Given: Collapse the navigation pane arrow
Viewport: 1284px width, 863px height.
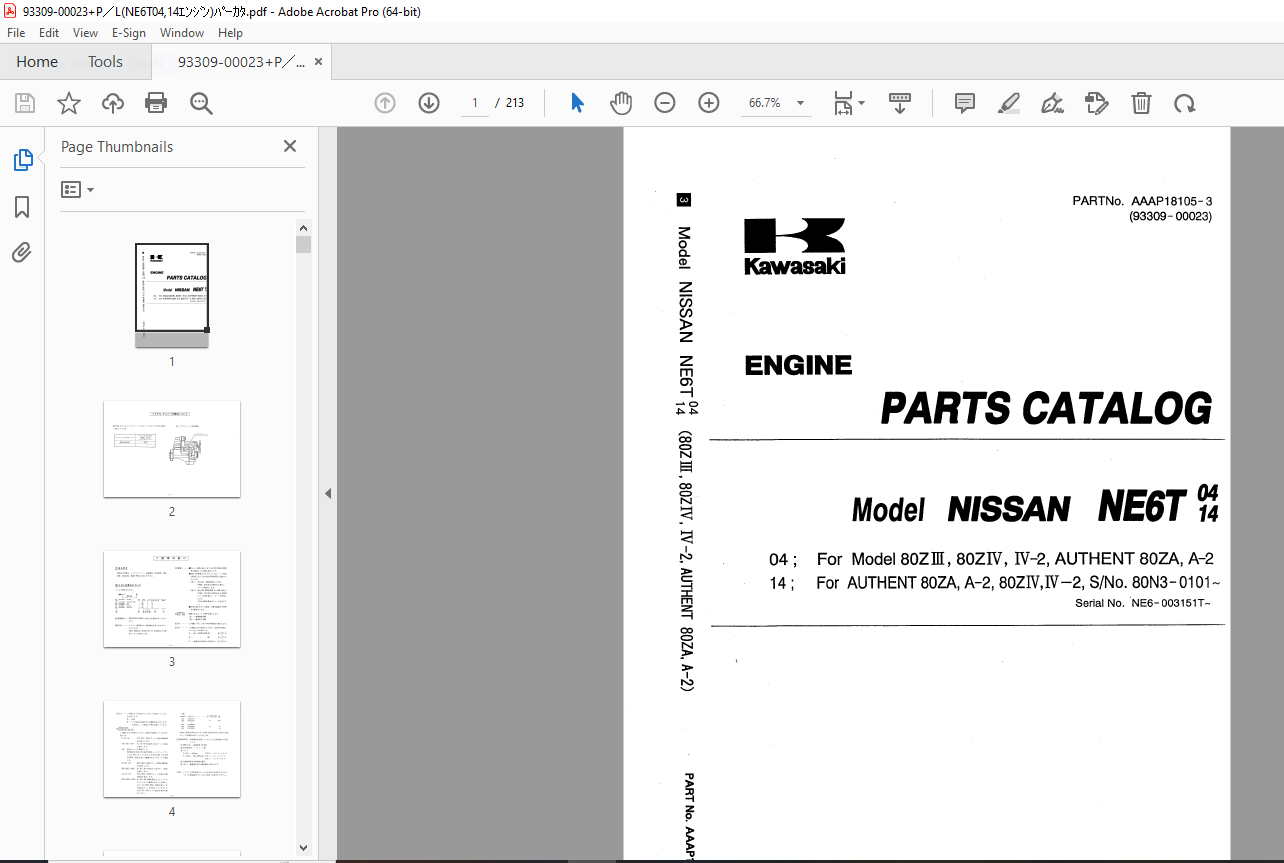Looking at the screenshot, I should [327, 493].
